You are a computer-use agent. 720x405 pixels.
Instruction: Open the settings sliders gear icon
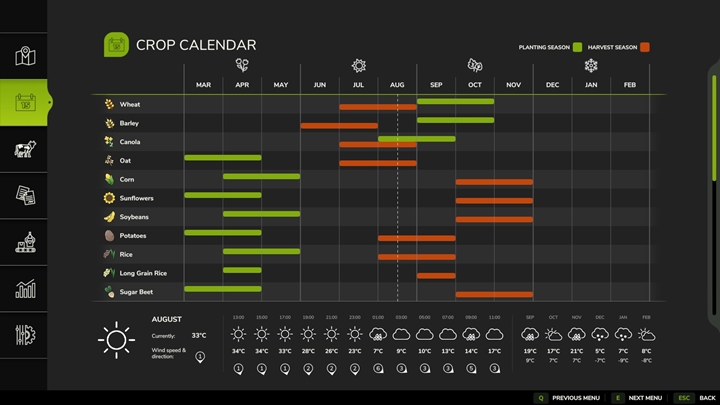[25, 335]
